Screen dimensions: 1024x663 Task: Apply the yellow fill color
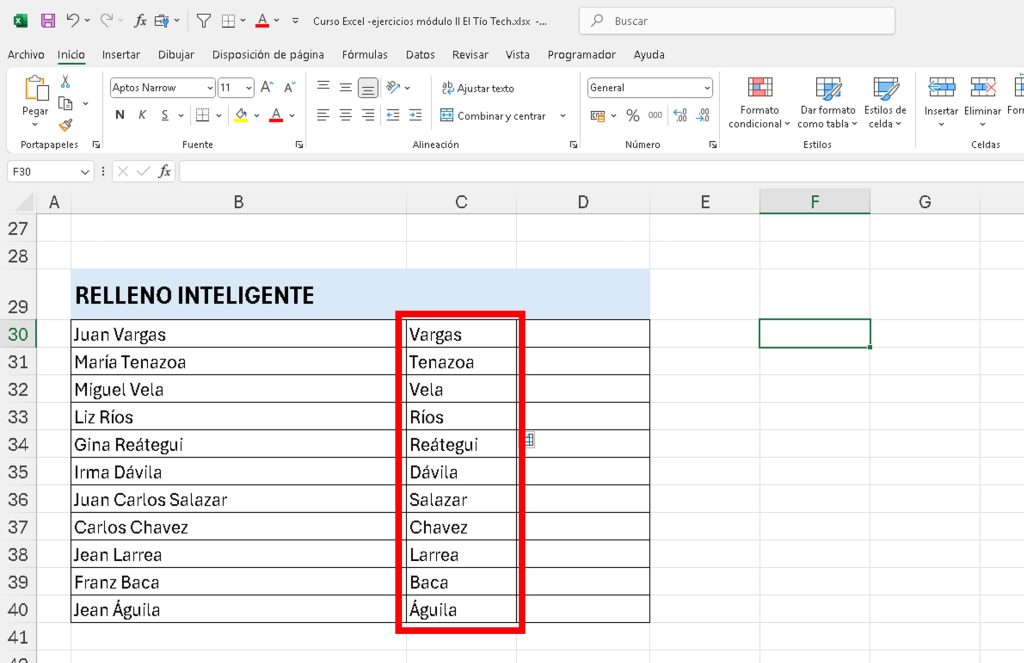tap(241, 115)
